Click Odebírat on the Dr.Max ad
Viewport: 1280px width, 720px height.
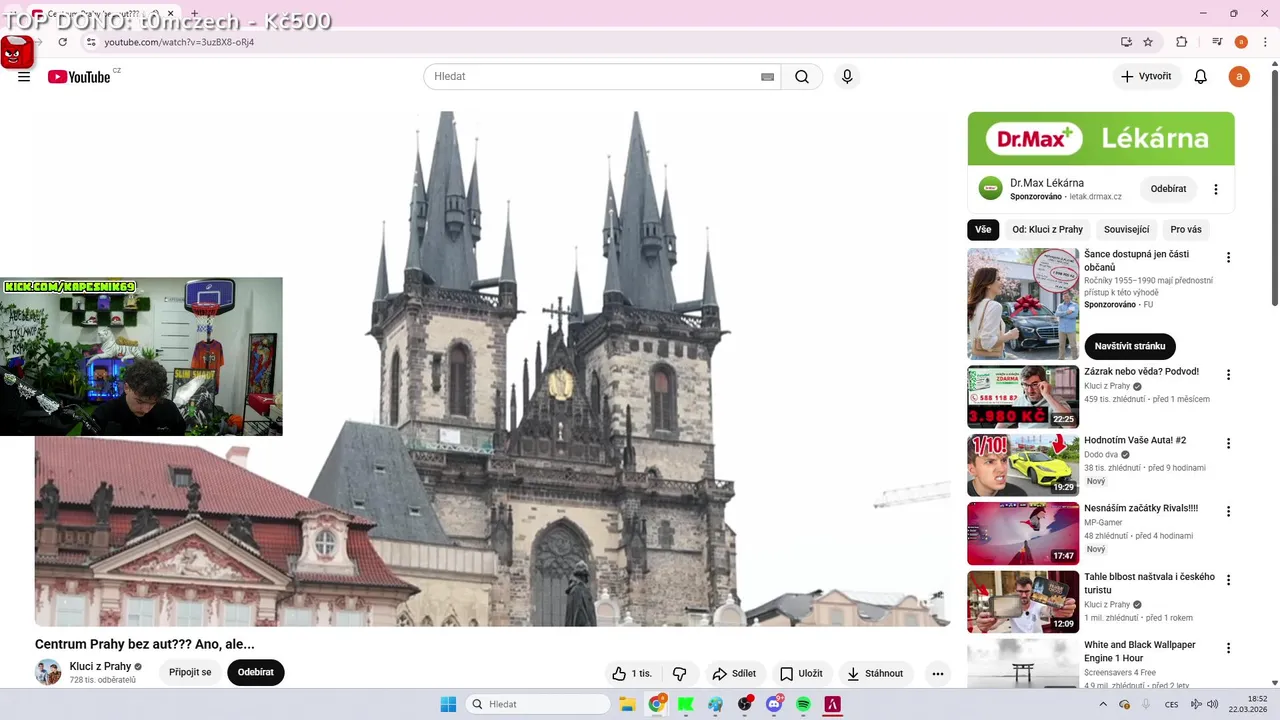click(1168, 189)
